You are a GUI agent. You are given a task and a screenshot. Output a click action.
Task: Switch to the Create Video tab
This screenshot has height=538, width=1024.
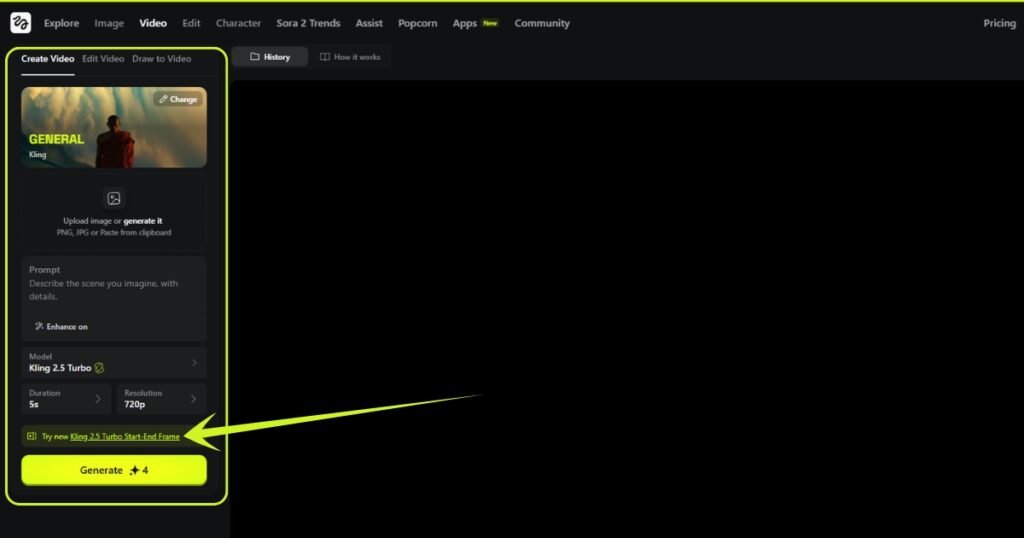(48, 59)
